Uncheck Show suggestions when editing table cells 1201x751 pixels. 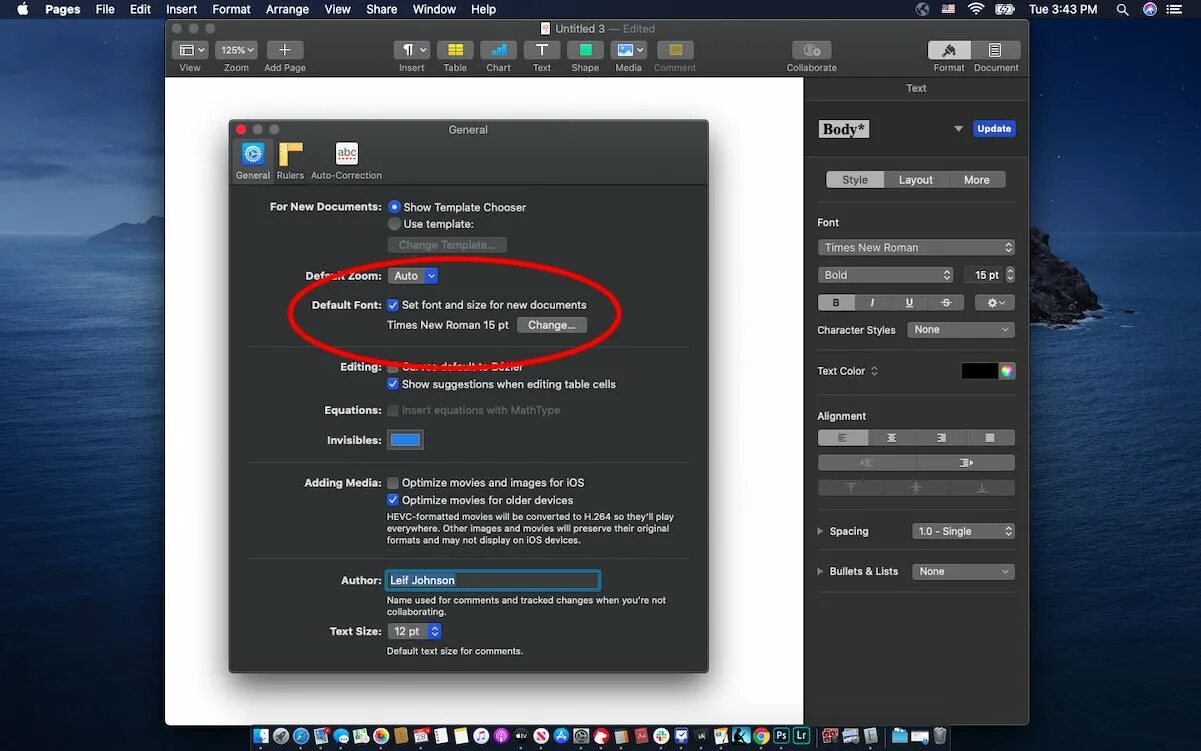pos(393,384)
